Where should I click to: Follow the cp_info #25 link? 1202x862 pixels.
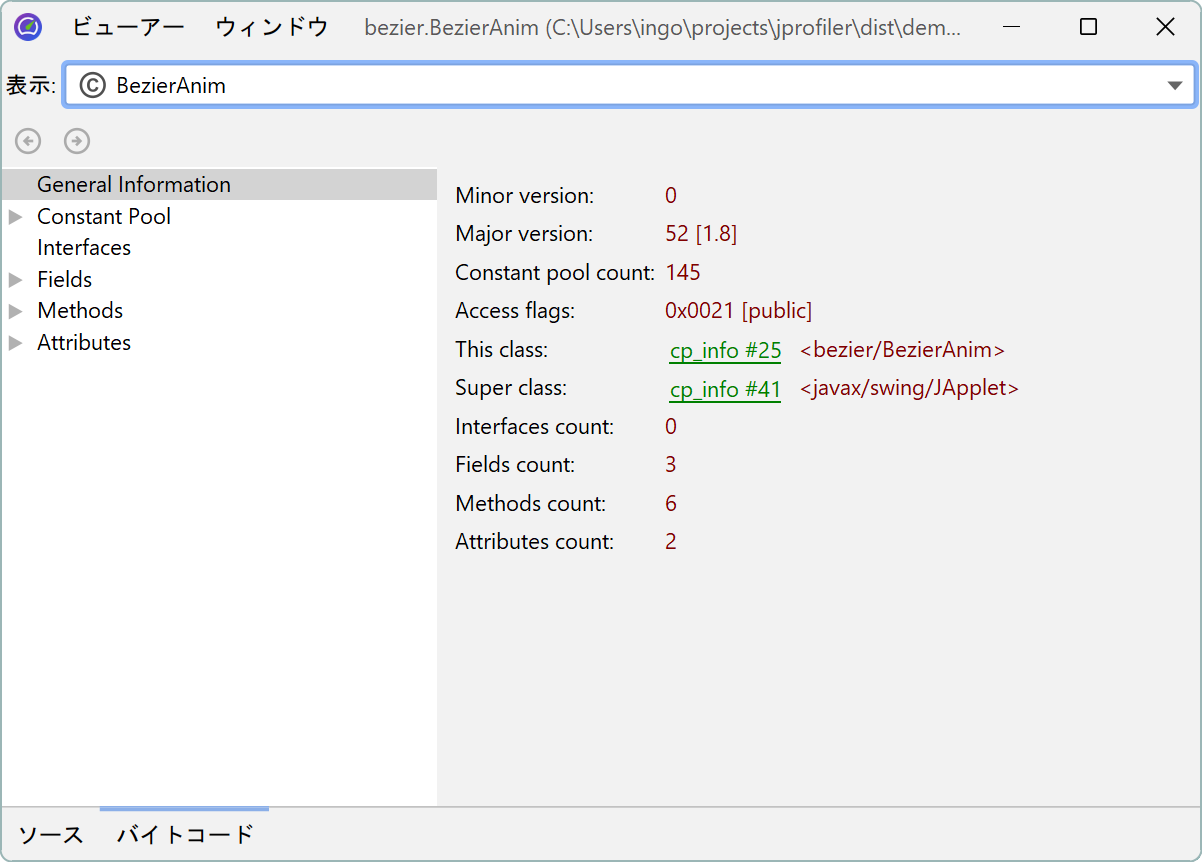[725, 351]
